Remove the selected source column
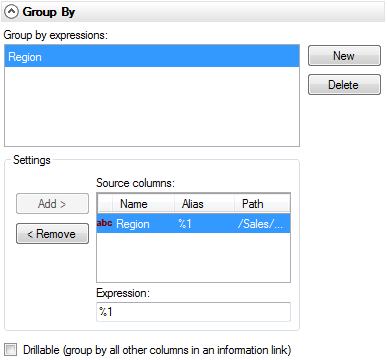The width and height of the screenshot is (387, 360). tap(52, 234)
